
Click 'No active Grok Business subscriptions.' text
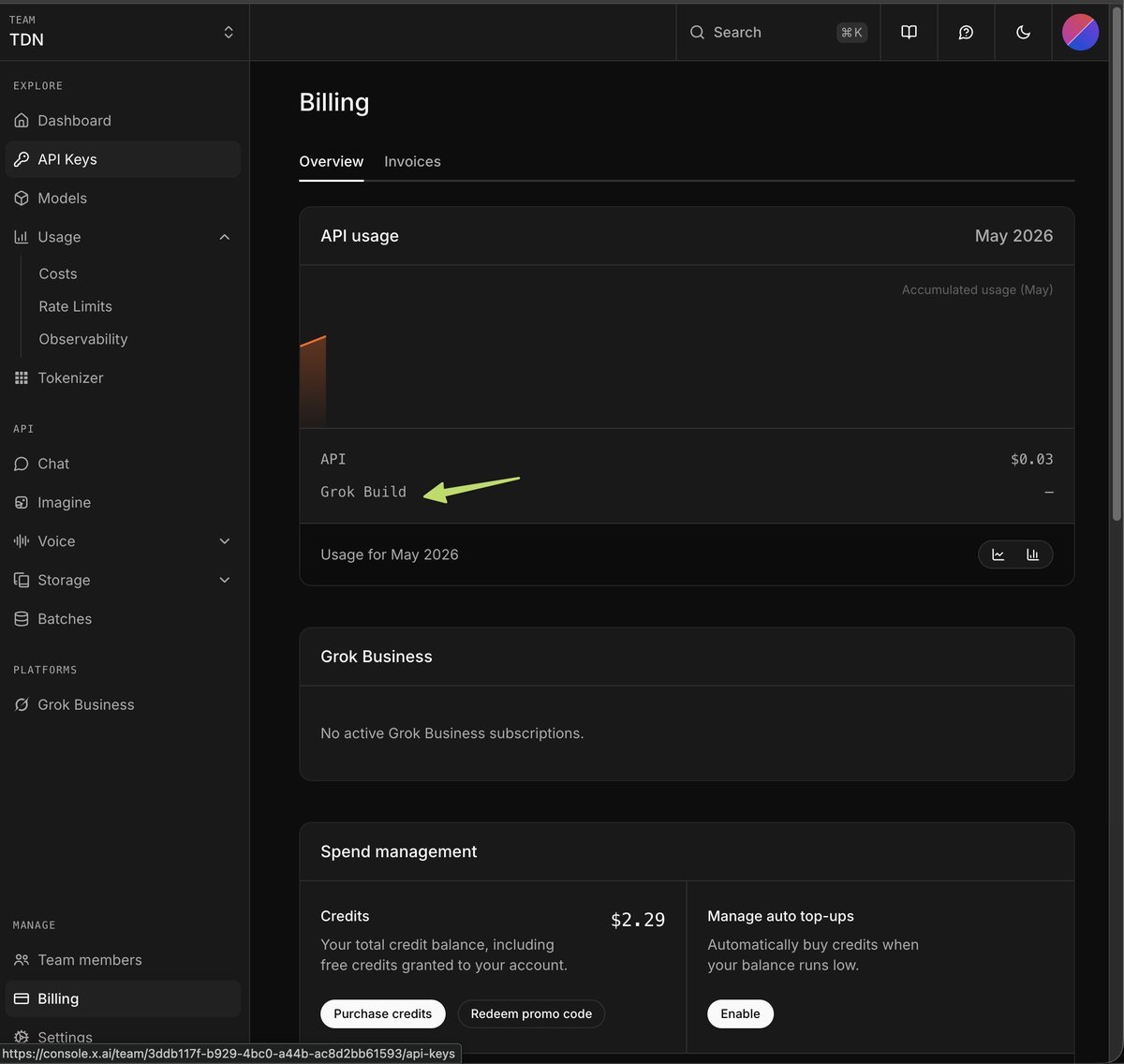(452, 733)
